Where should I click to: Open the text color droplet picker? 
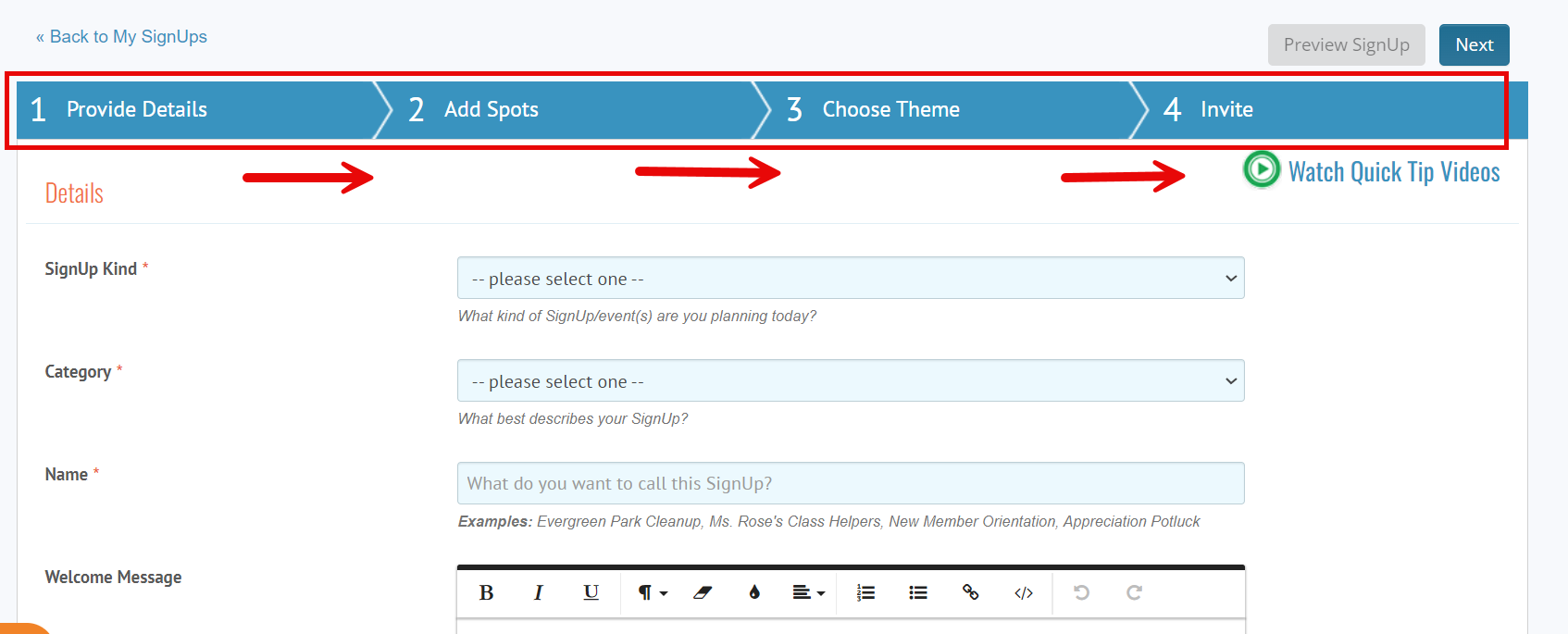[754, 593]
